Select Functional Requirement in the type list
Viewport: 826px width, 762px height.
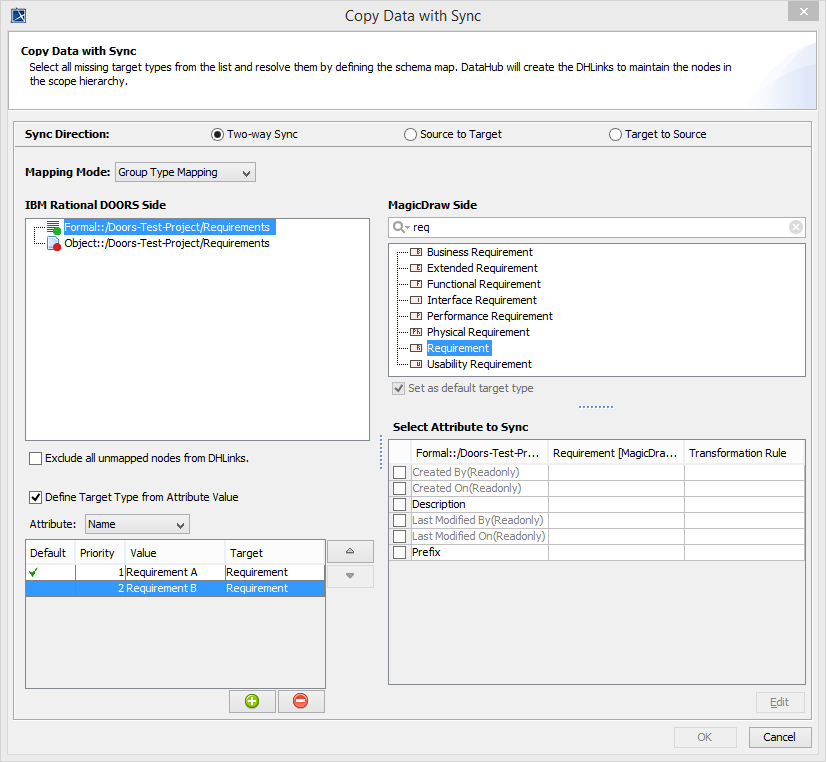[482, 284]
